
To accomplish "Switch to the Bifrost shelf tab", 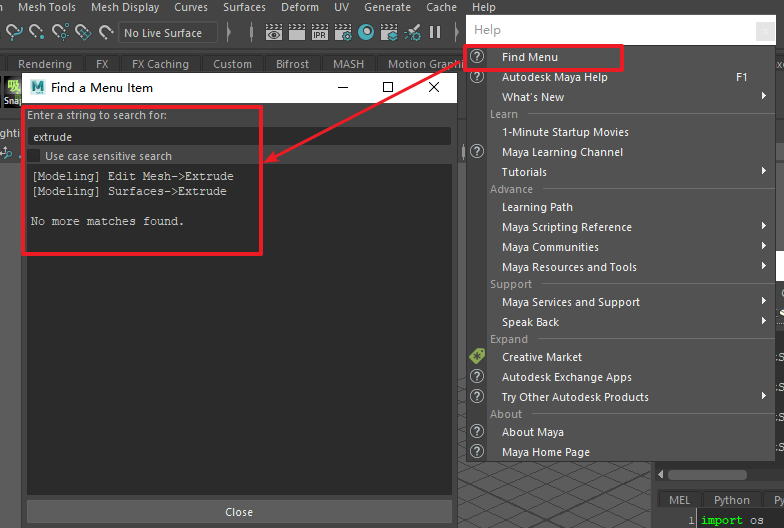I will coord(292,64).
